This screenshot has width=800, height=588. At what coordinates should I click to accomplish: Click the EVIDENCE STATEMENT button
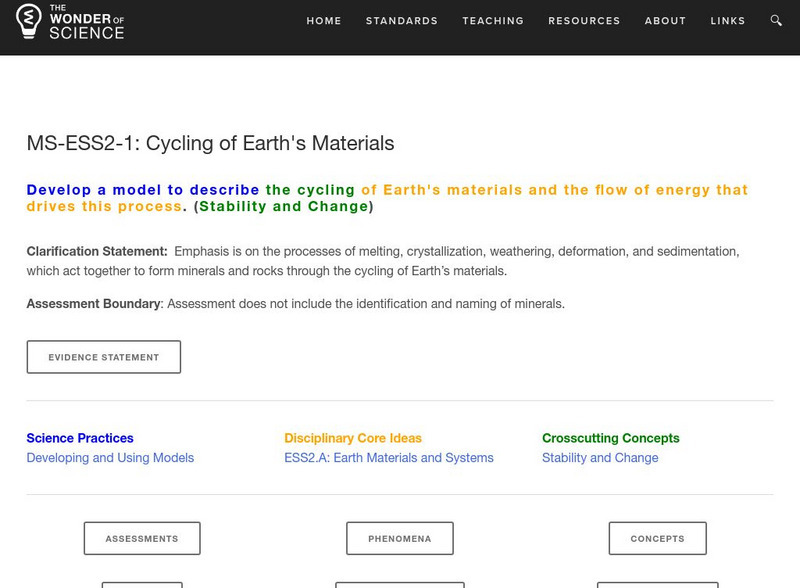tap(103, 356)
